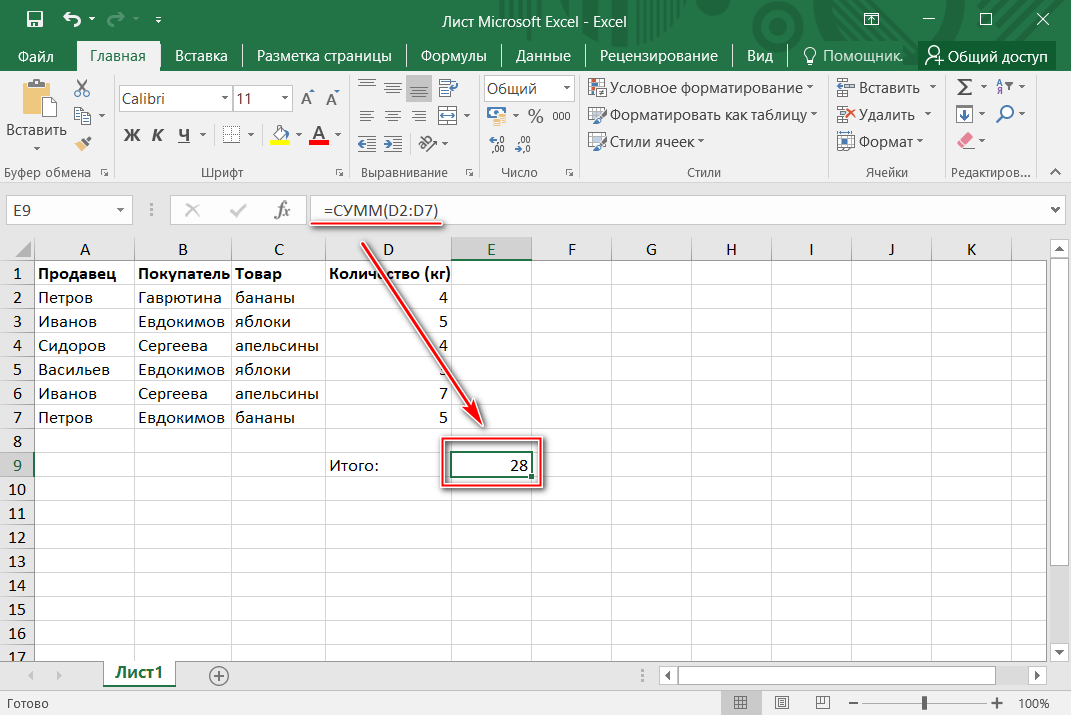Toggle wrap text icon
This screenshot has width=1071, height=715.
pyautogui.click(x=448, y=87)
